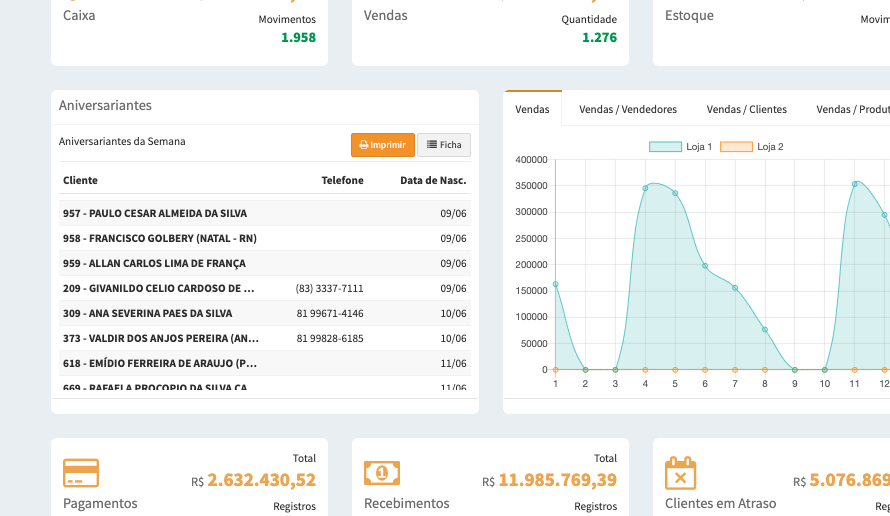Click the Telefone column header

[x=342, y=181]
